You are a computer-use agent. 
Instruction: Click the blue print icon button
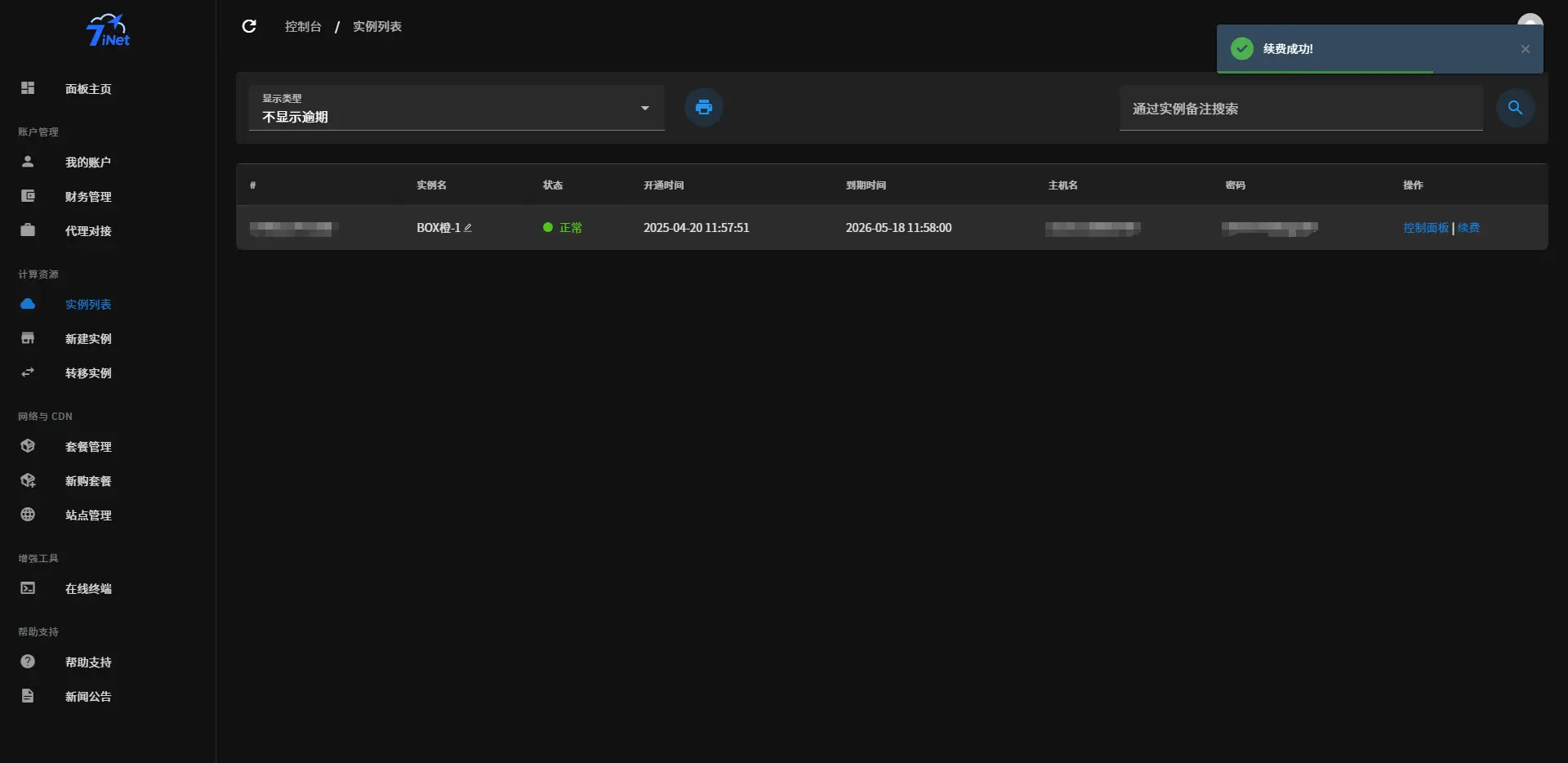click(x=703, y=108)
